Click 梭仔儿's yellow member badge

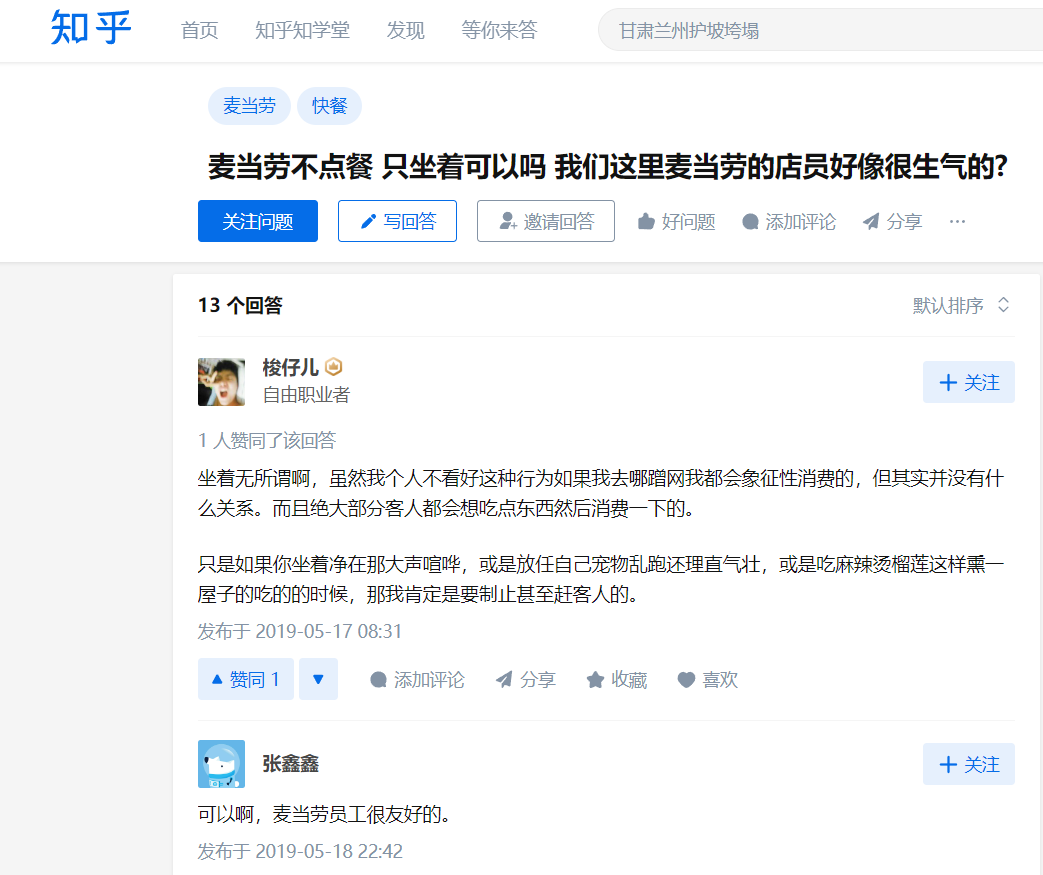(333, 366)
